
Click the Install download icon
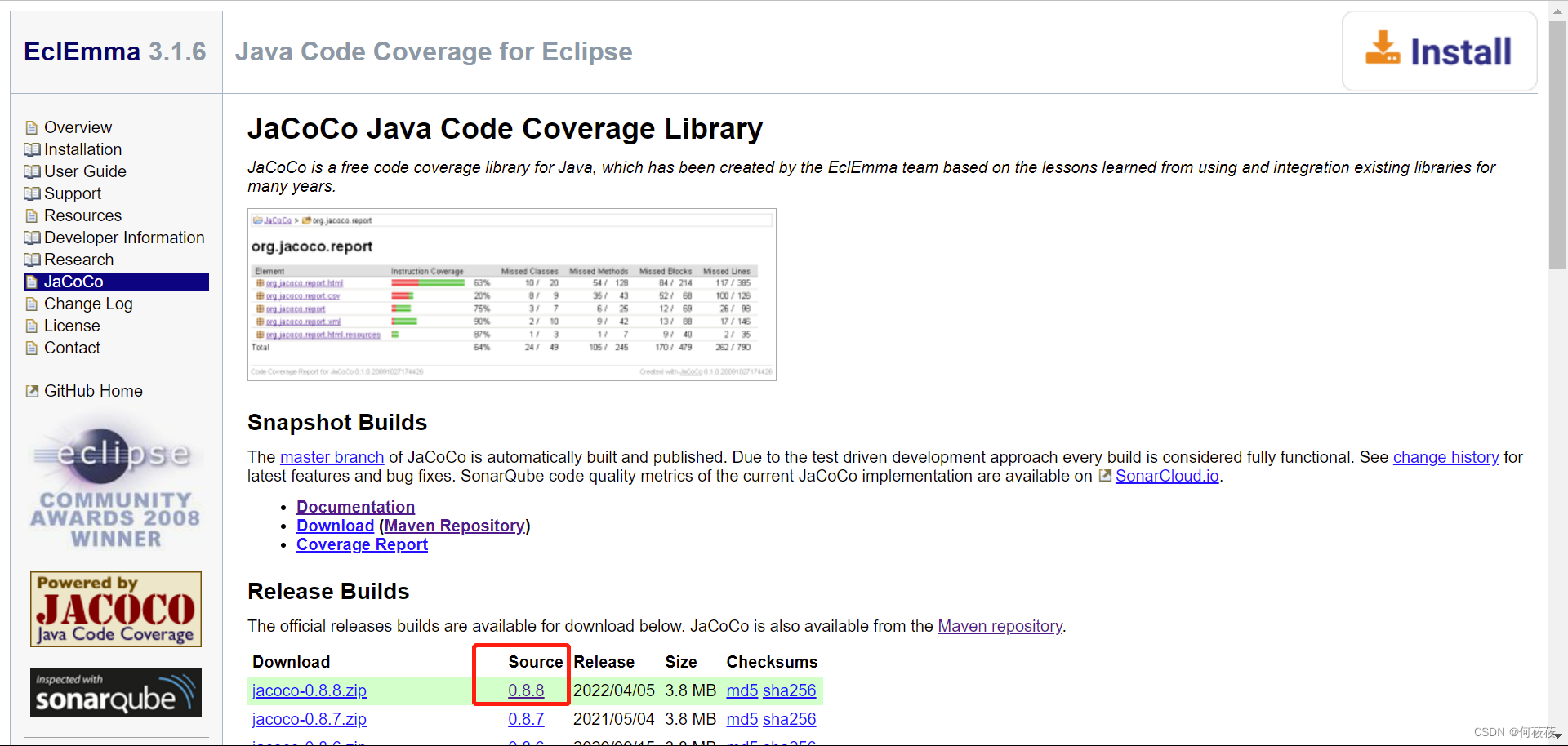tap(1383, 48)
